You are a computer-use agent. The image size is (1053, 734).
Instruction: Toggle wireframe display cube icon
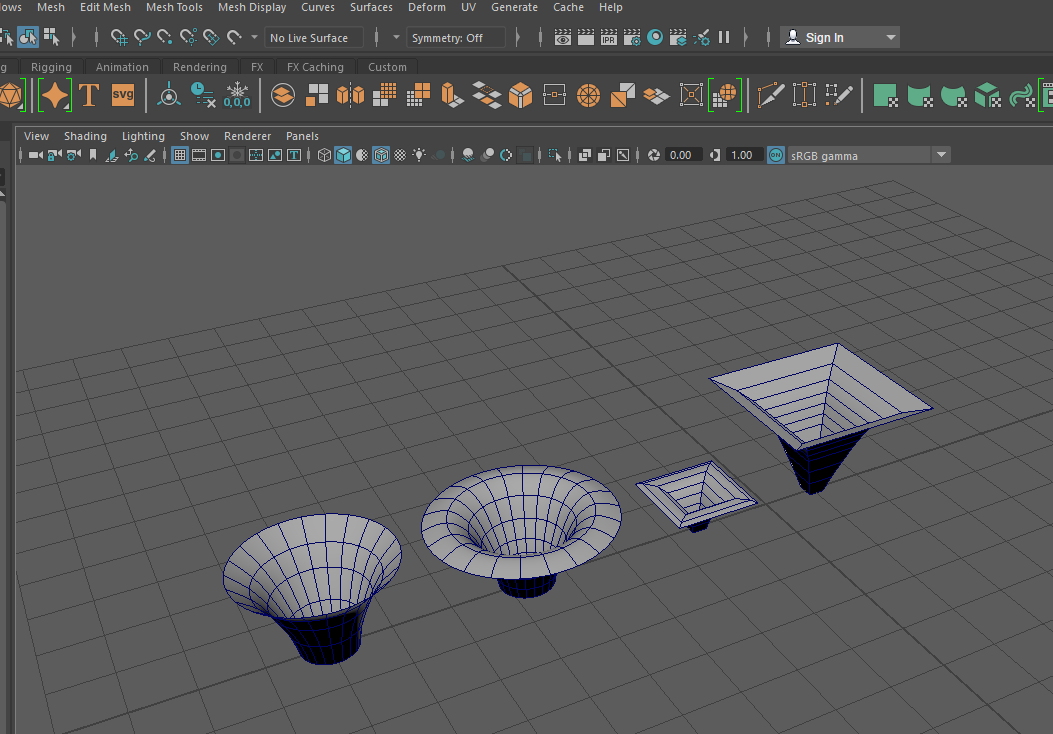(x=324, y=156)
